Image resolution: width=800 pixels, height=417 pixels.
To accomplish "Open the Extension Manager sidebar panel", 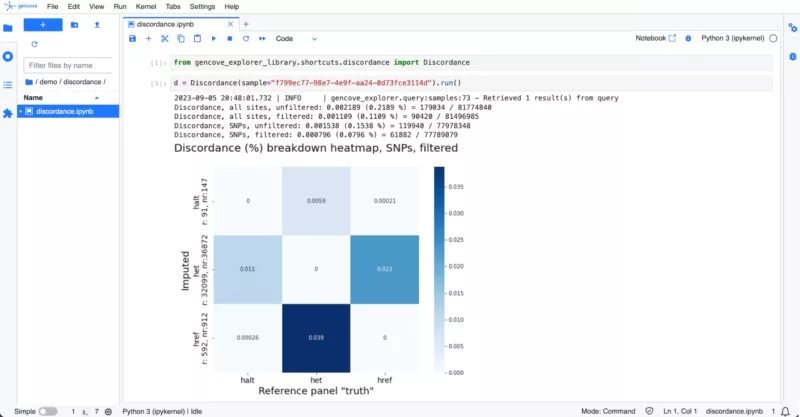I will click(8, 113).
